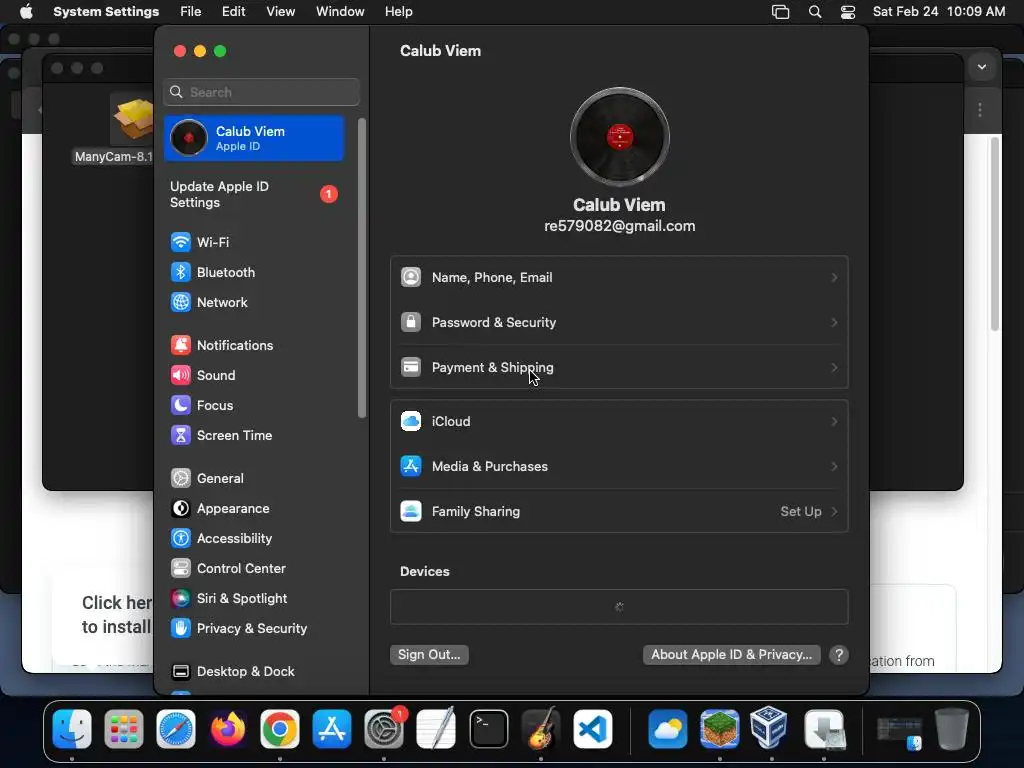
Task: Click the background window's dropdown chevron button
Action: [982, 67]
